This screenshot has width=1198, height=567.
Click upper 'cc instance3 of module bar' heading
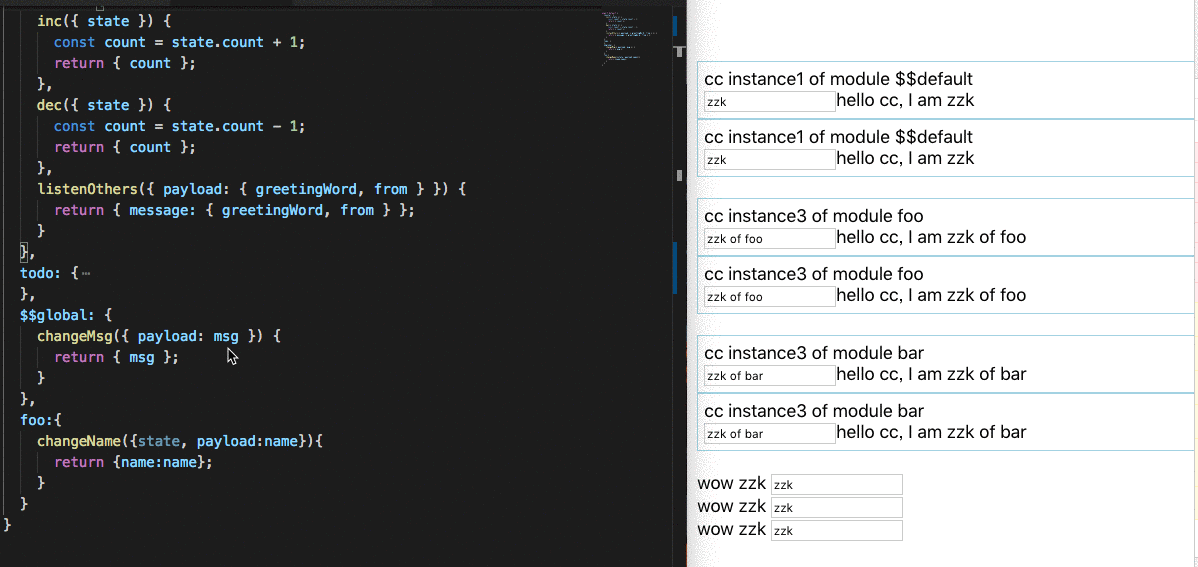click(814, 353)
